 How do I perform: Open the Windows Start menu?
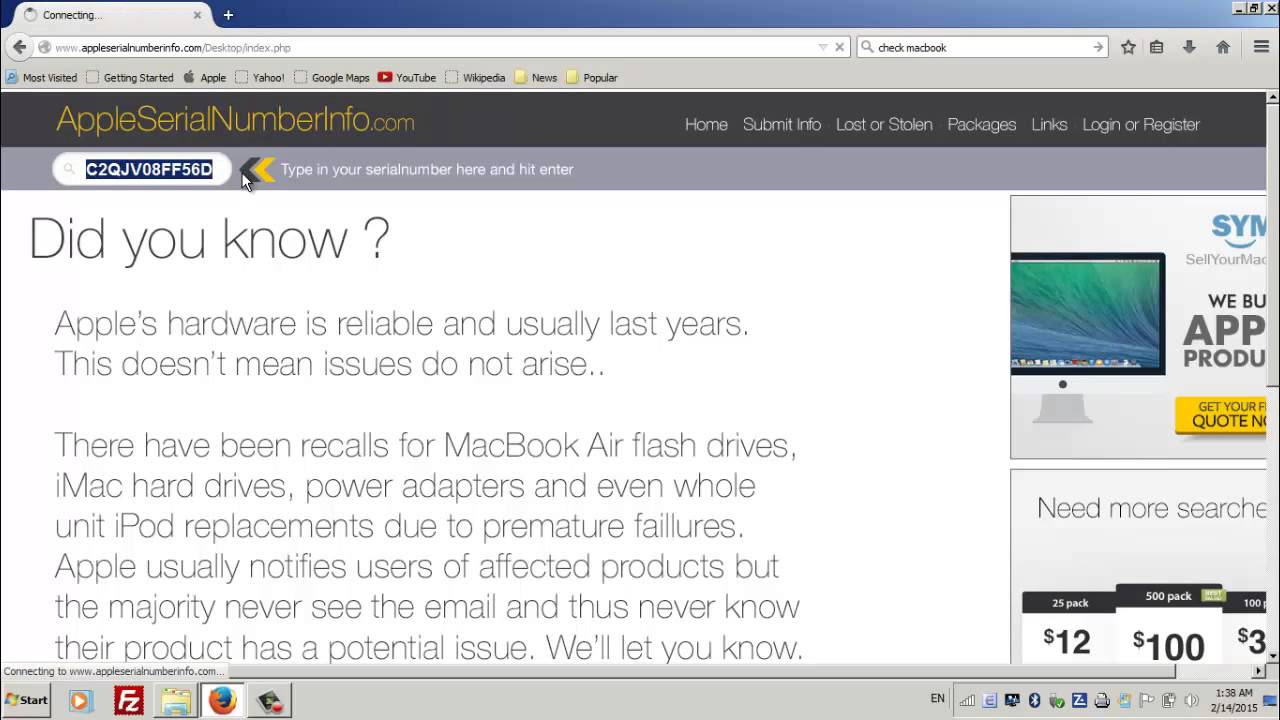coord(27,700)
